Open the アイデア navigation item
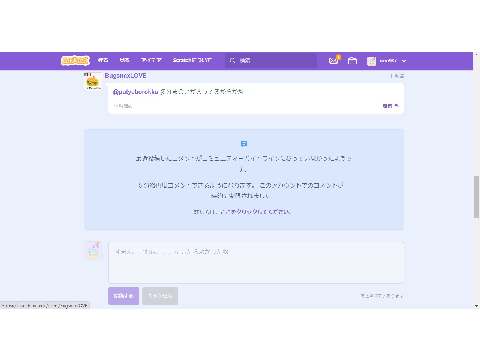 [x=151, y=60]
